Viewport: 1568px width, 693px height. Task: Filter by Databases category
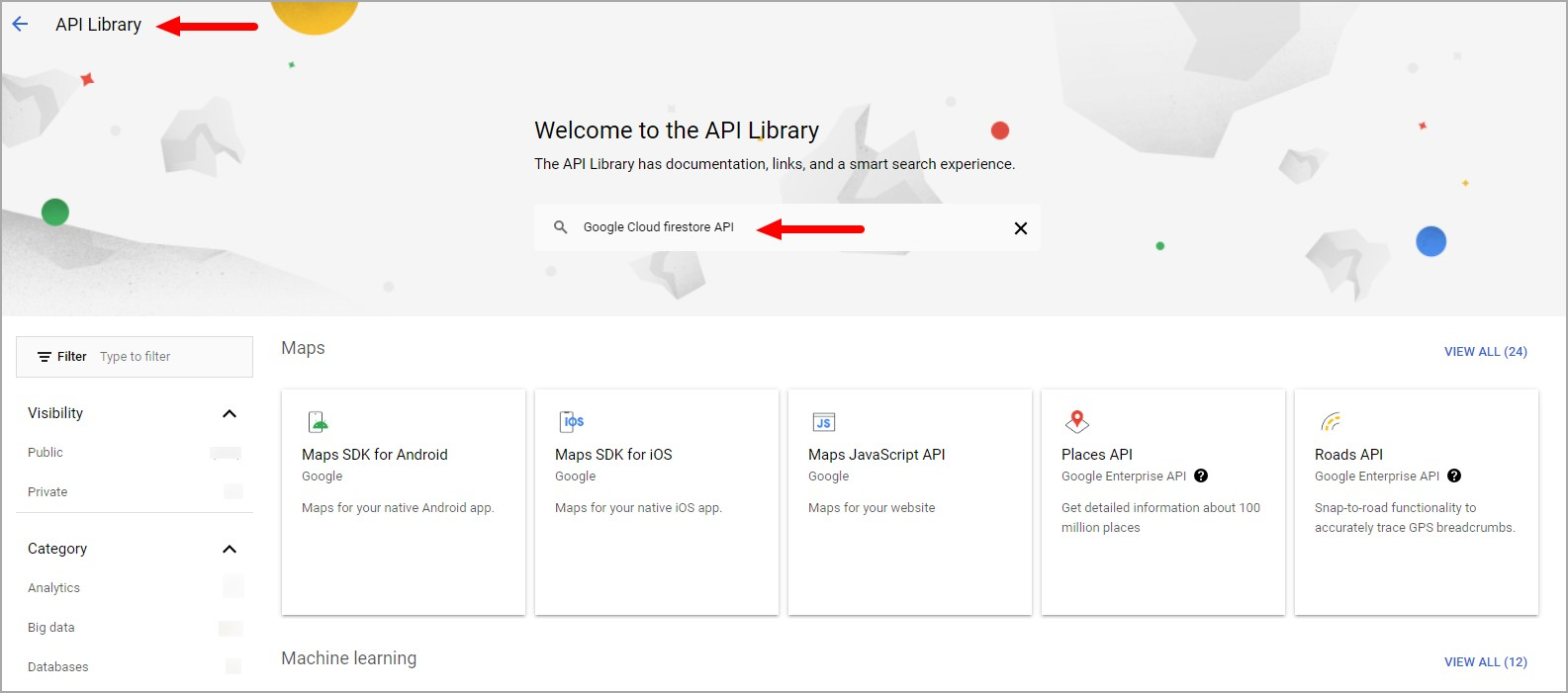[x=57, y=666]
